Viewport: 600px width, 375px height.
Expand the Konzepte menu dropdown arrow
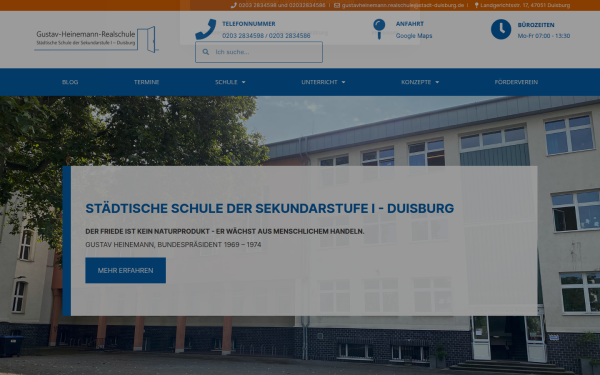[x=437, y=82]
